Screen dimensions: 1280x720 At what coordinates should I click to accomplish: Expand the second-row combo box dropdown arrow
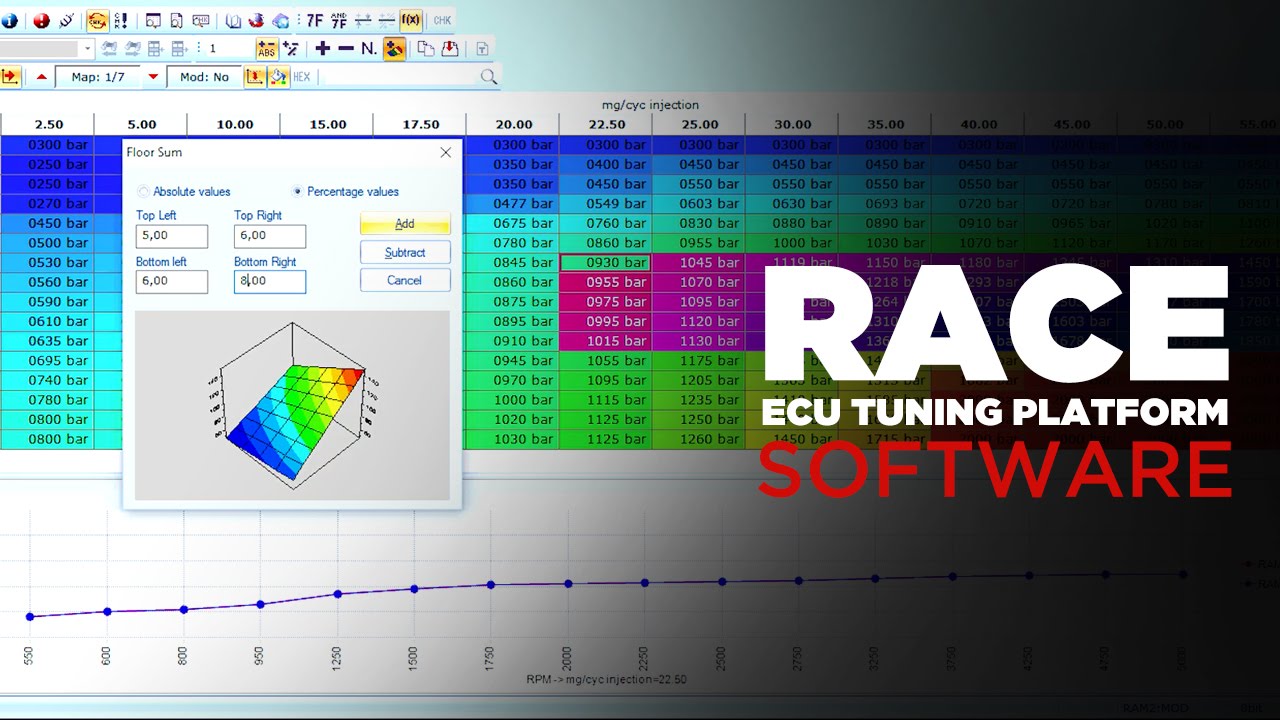click(x=87, y=48)
